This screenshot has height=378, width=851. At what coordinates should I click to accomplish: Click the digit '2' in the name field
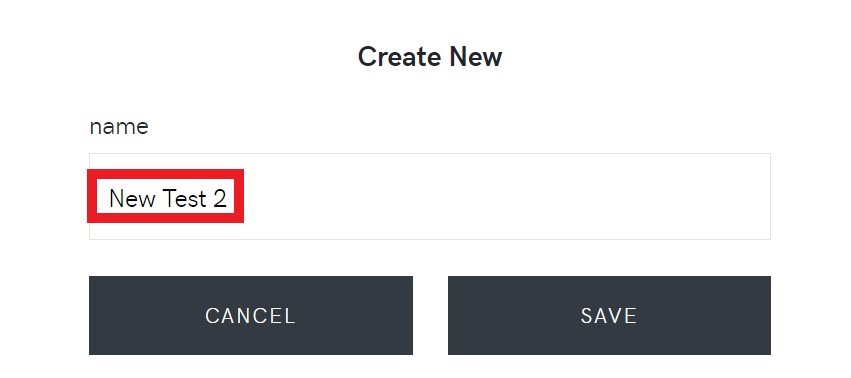(220, 199)
